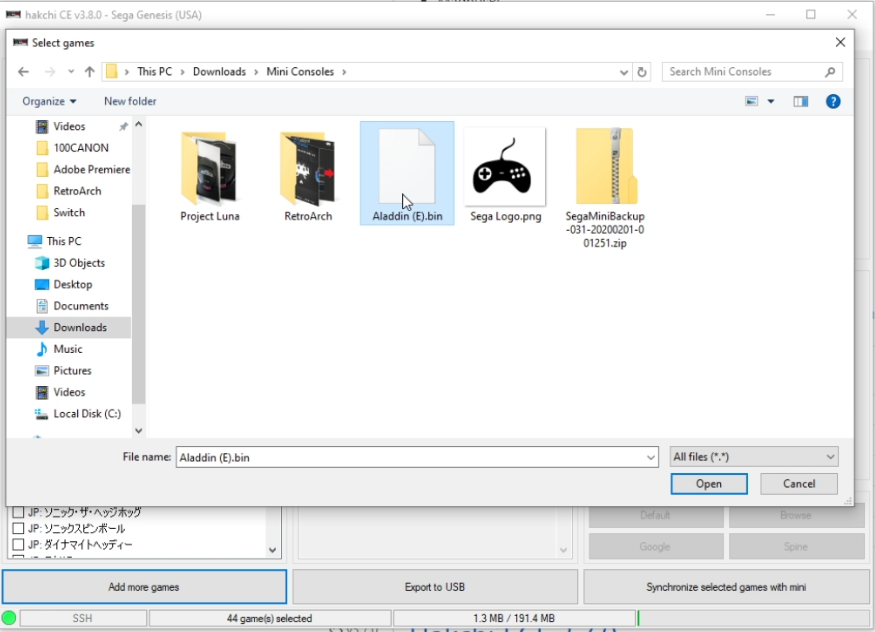Click Export to USB in hakchi
The height and width of the screenshot is (632, 875).
(435, 587)
